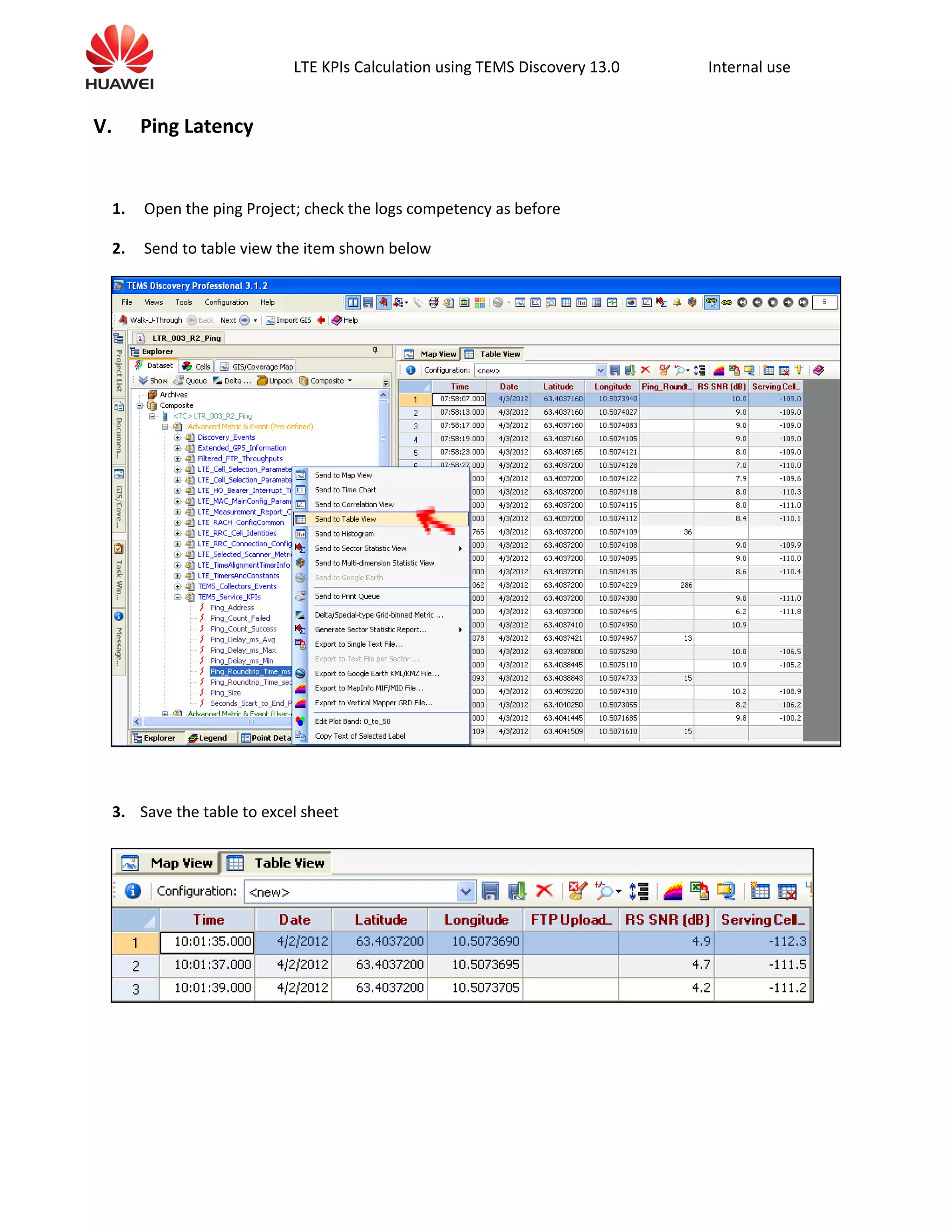Click the Task Window clipboard icon in sidebar

[x=119, y=548]
